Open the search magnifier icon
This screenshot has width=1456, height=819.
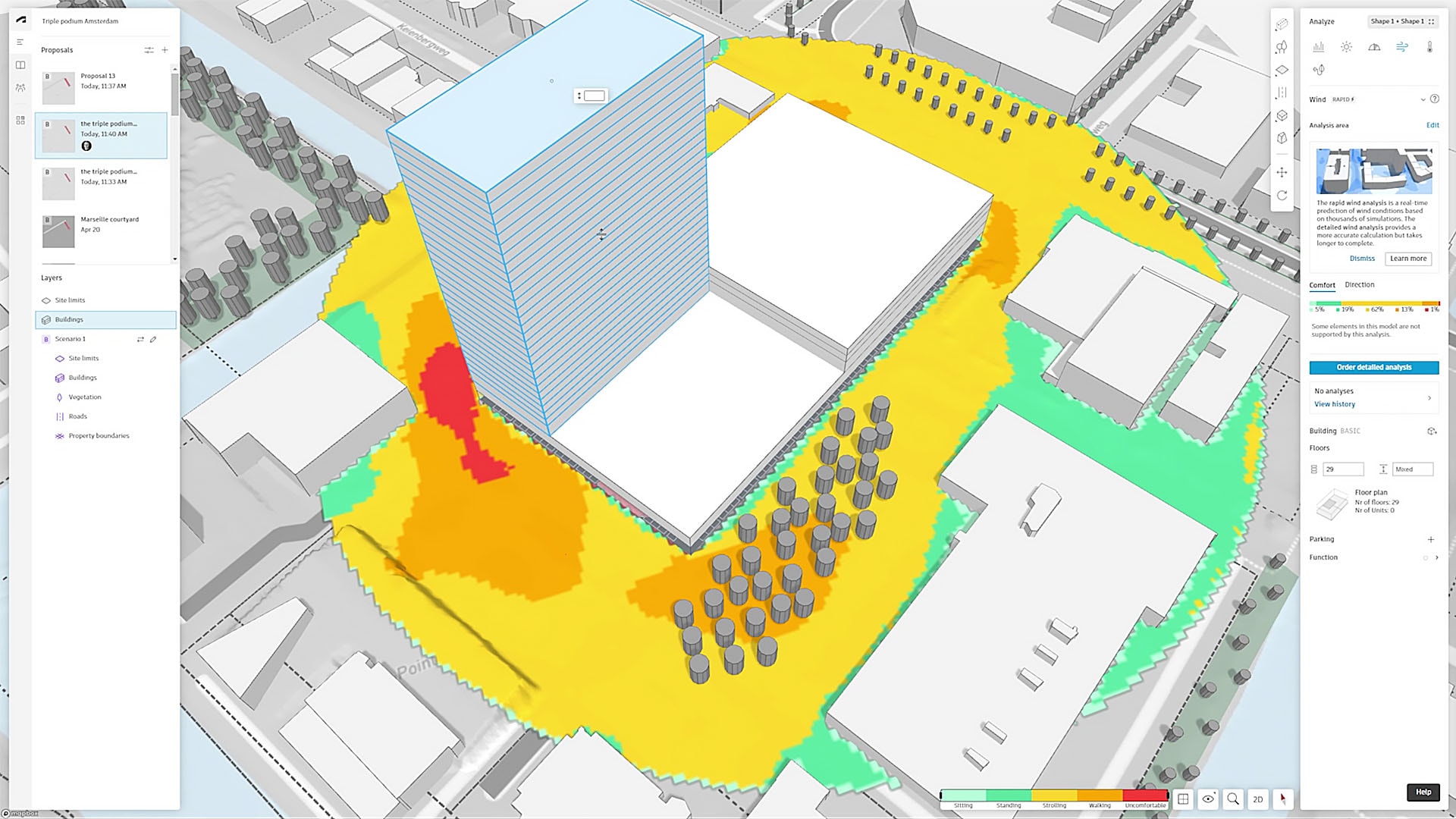(1233, 799)
